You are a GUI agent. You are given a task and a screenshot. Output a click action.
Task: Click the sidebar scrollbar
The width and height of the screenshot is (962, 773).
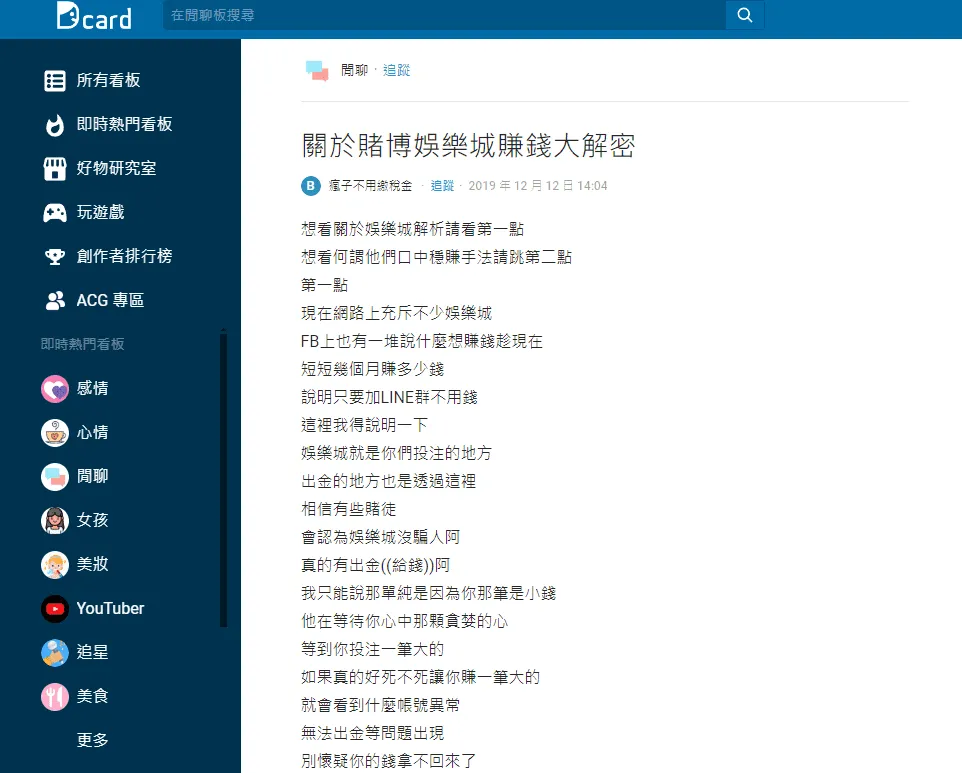coord(223,480)
